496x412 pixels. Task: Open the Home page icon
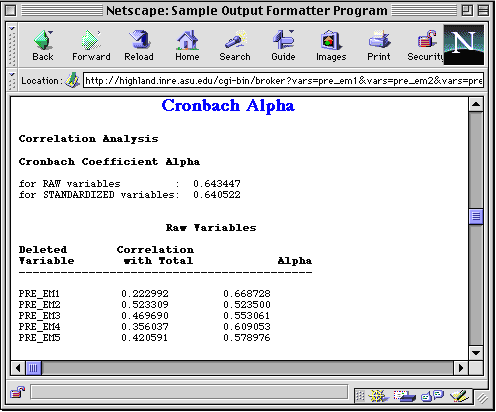click(187, 45)
